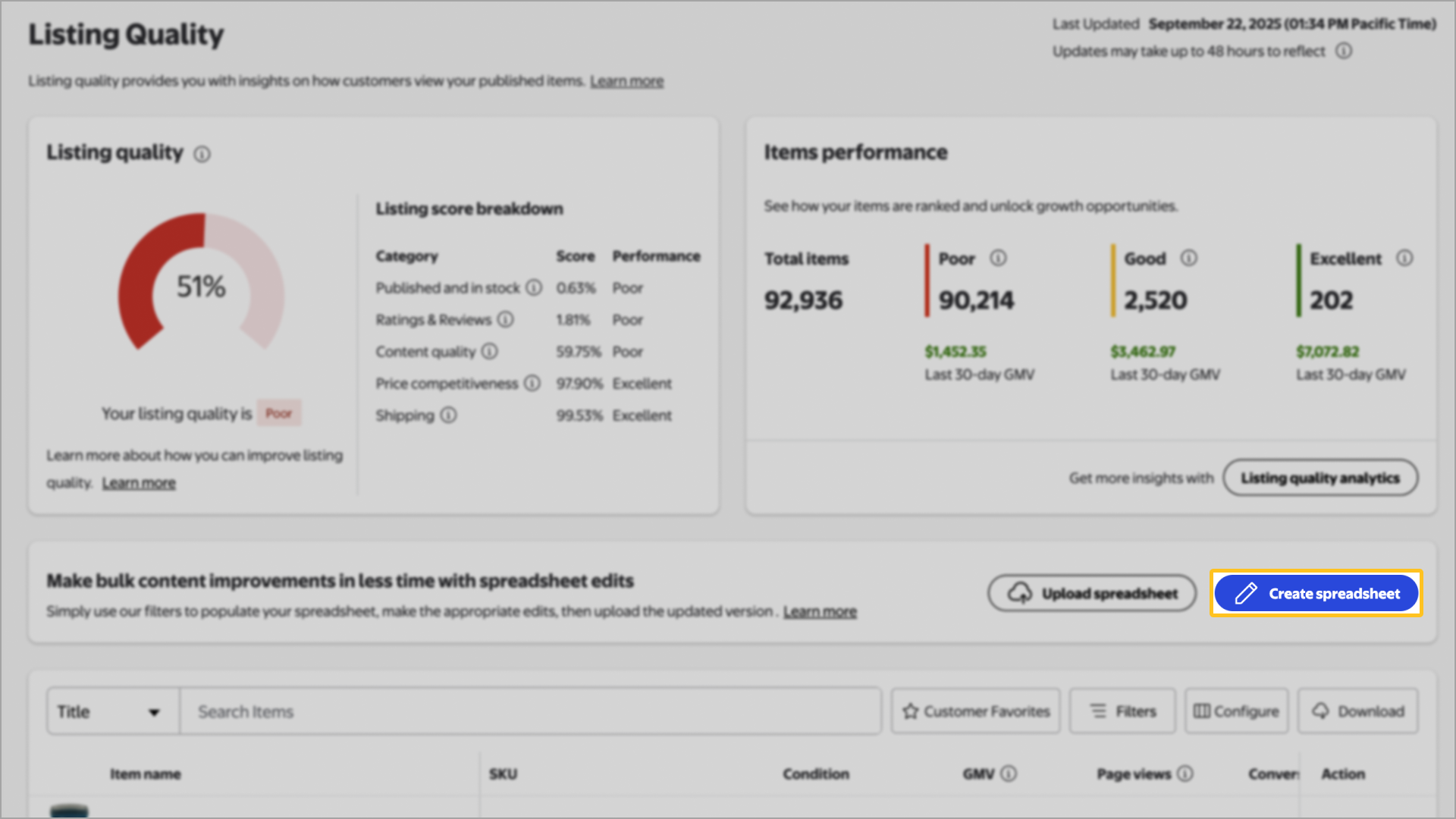
Task: Click the Price competitiveness info icon
Action: click(532, 383)
